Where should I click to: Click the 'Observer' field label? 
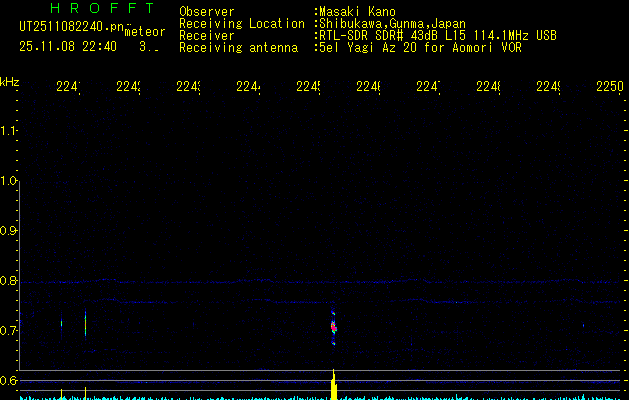click(x=206, y=12)
